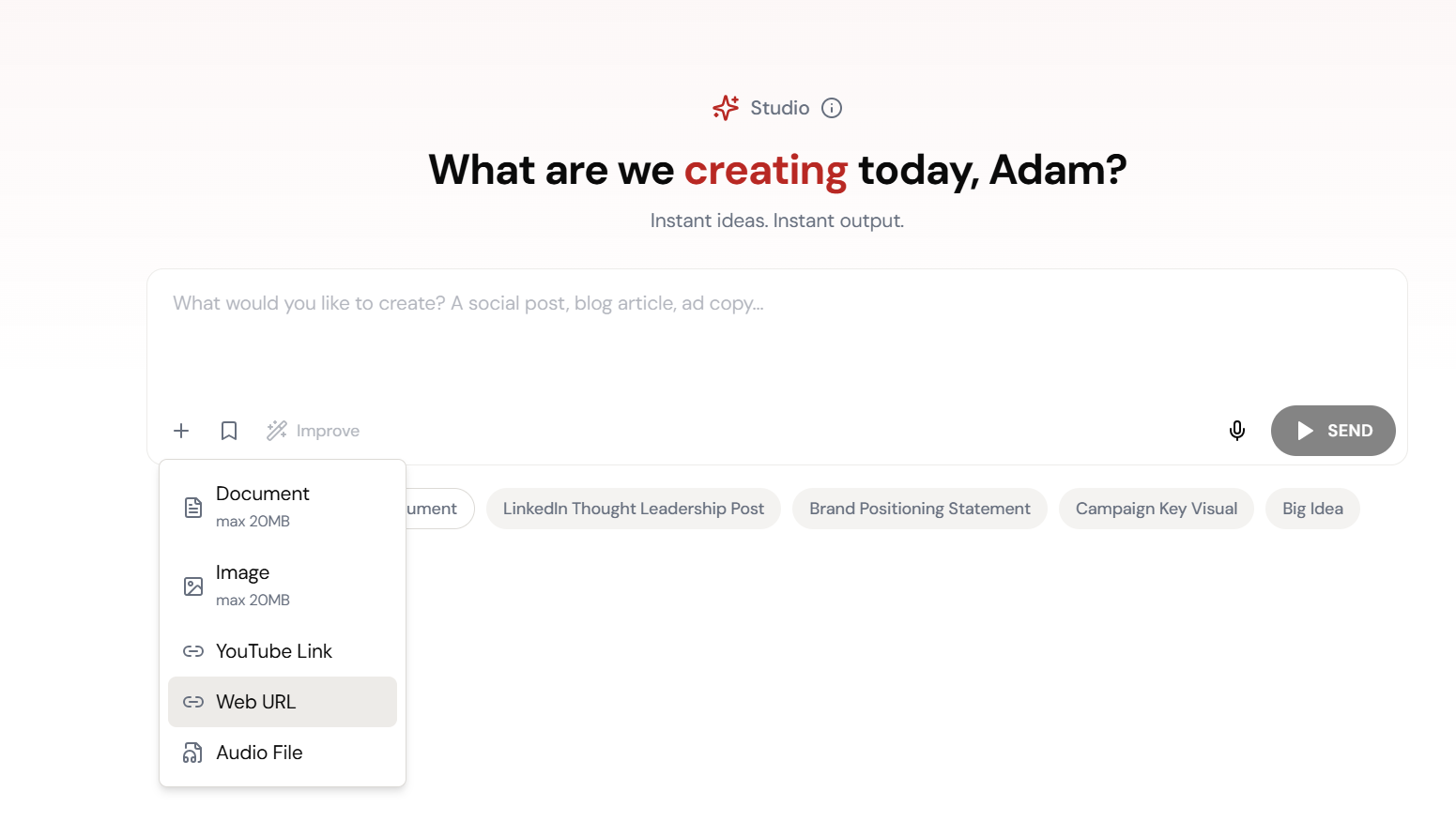Click the Document upload icon in menu
Viewport: 1456px width, 837px height.
tap(192, 506)
